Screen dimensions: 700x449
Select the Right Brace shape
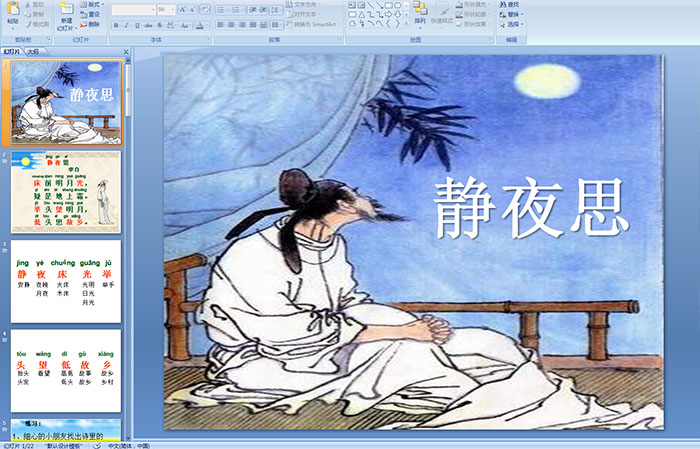click(x=397, y=24)
